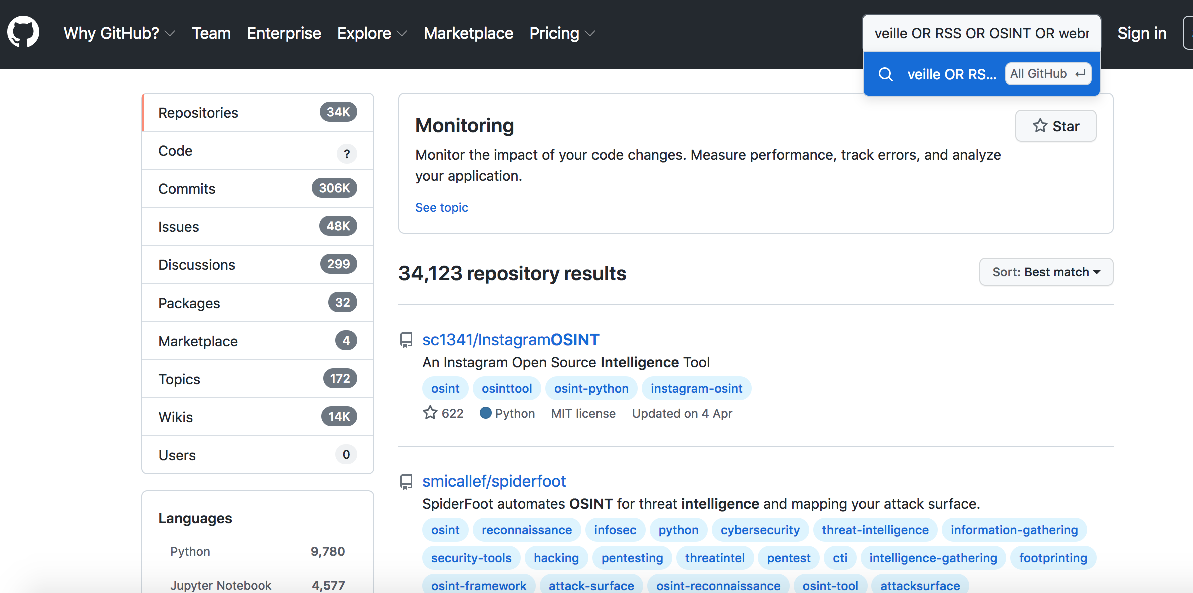The image size is (1193, 593).
Task: Open the smicallef/spiderfoot repository link
Action: click(494, 481)
